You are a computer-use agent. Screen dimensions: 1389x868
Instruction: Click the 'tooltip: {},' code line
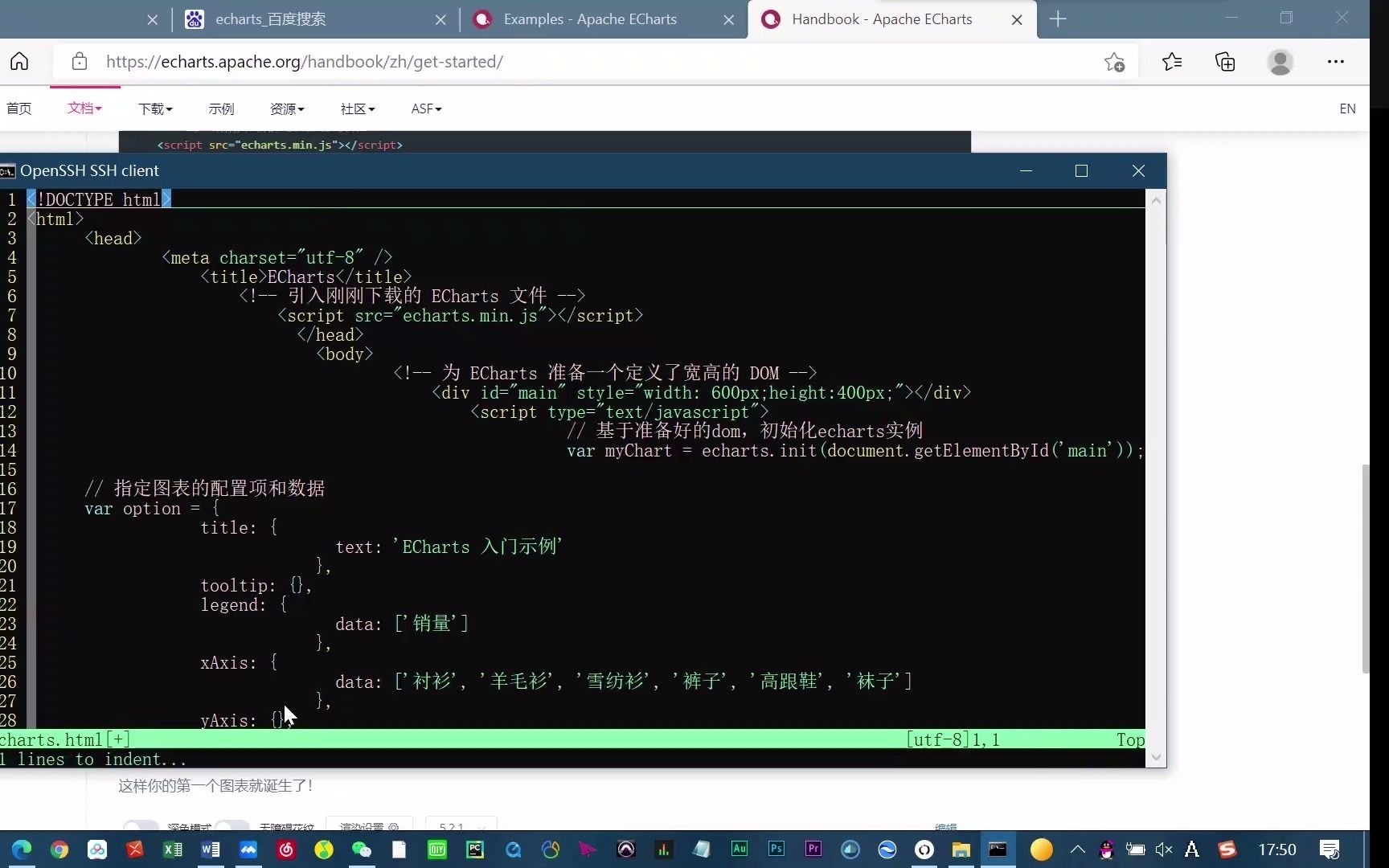point(256,586)
